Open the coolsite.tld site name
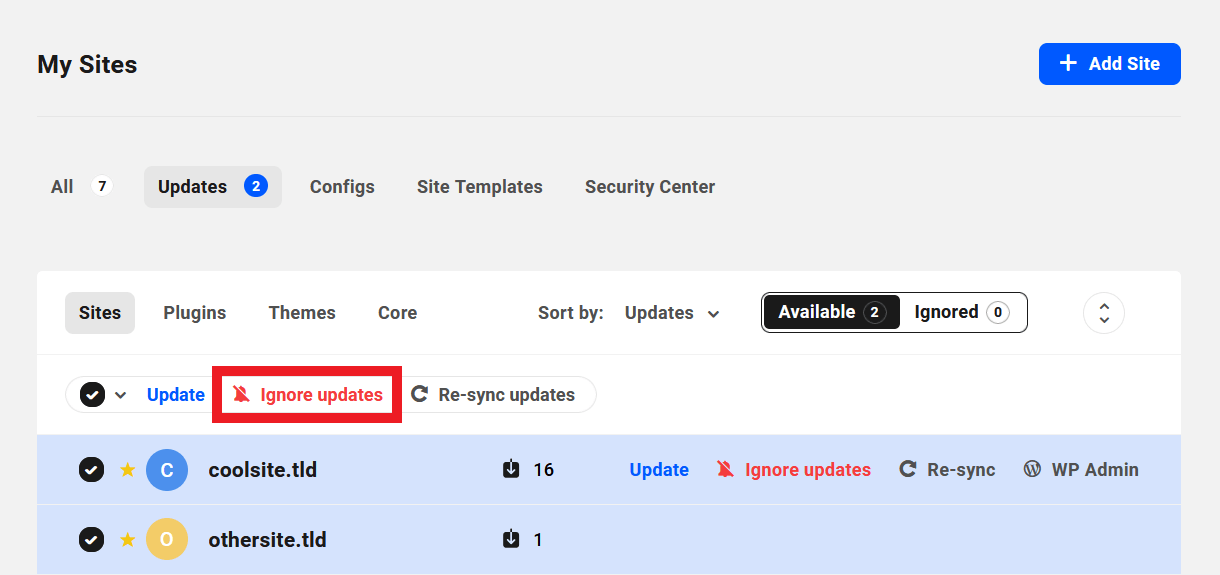This screenshot has width=1220, height=575. [x=263, y=470]
